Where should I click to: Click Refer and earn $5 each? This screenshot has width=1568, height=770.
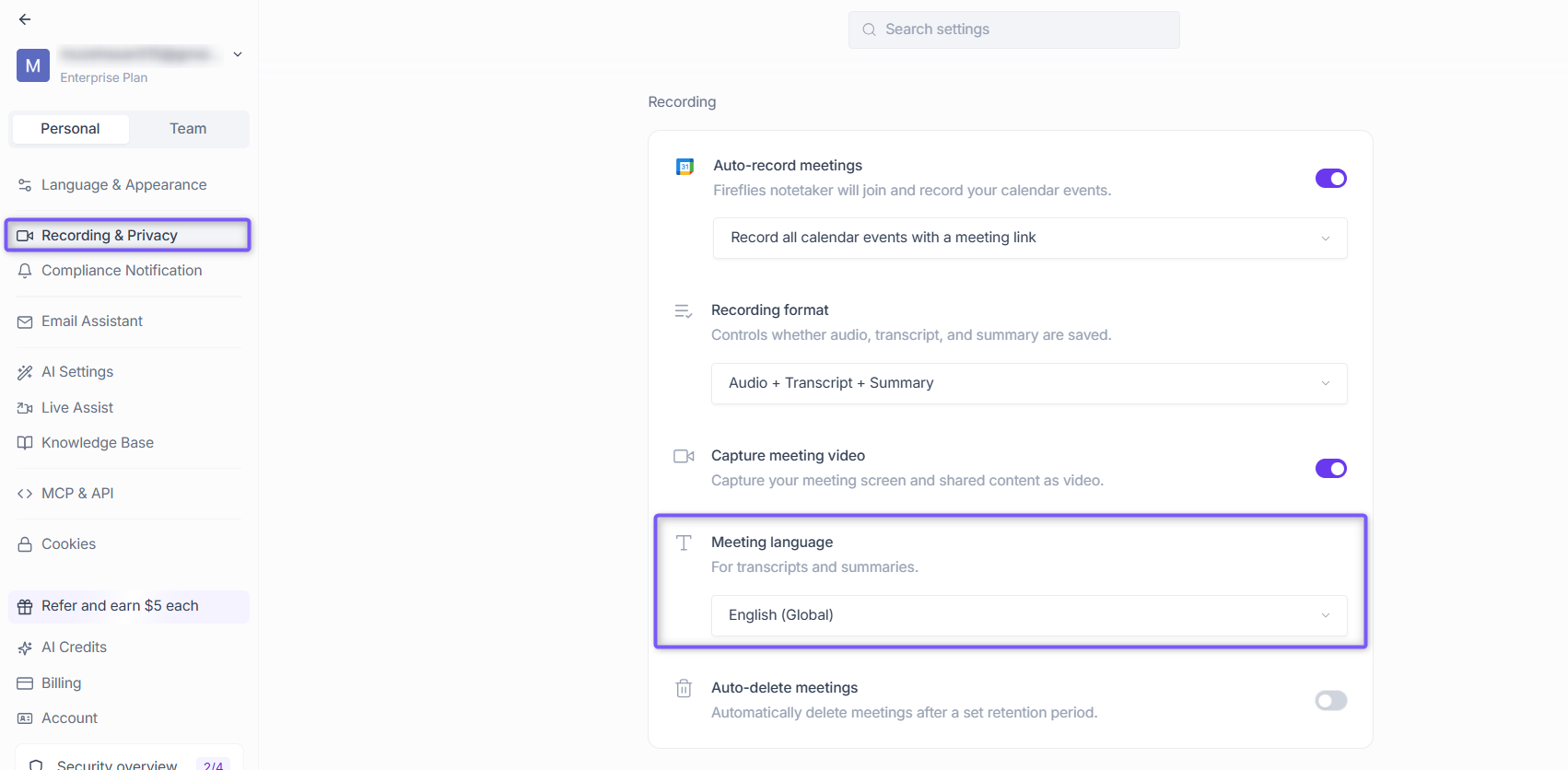[129, 606]
